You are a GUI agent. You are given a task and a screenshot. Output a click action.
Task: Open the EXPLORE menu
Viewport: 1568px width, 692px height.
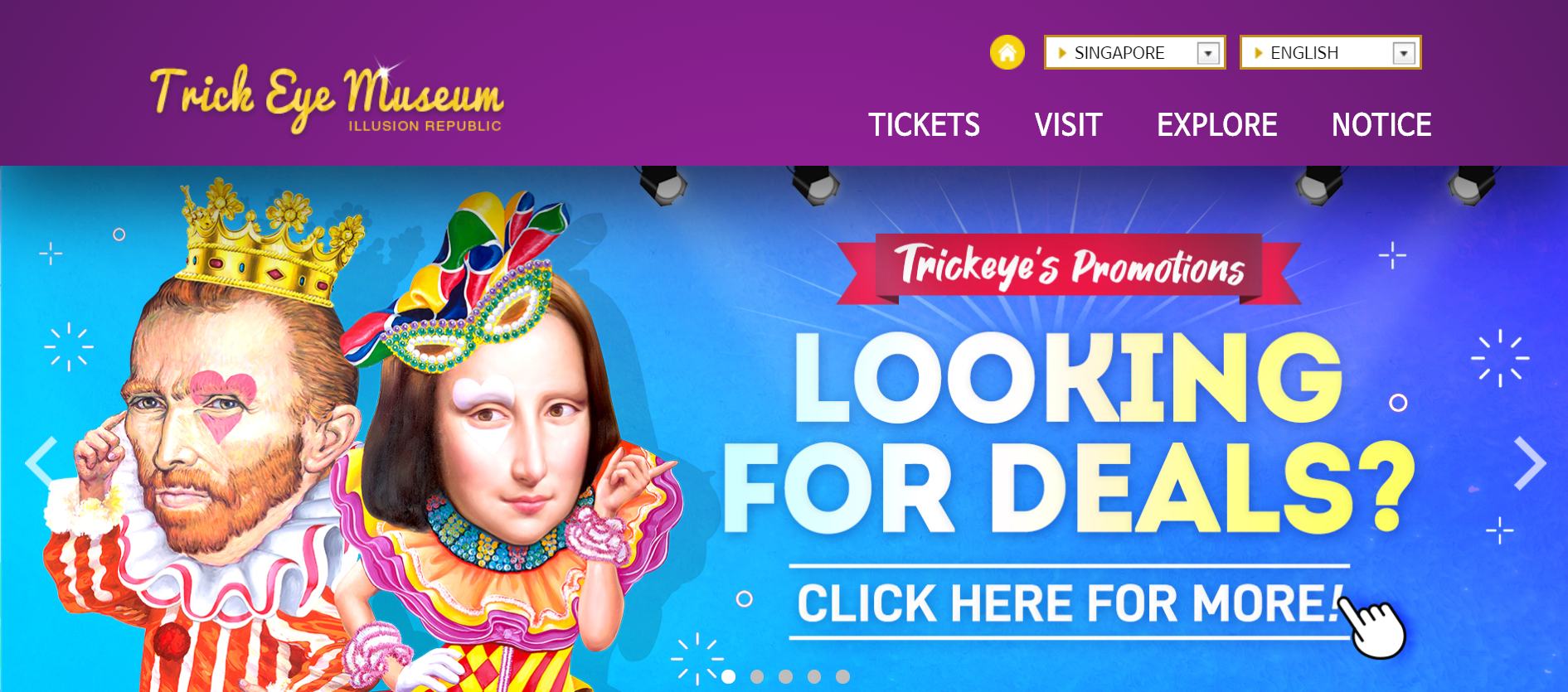(x=1216, y=125)
